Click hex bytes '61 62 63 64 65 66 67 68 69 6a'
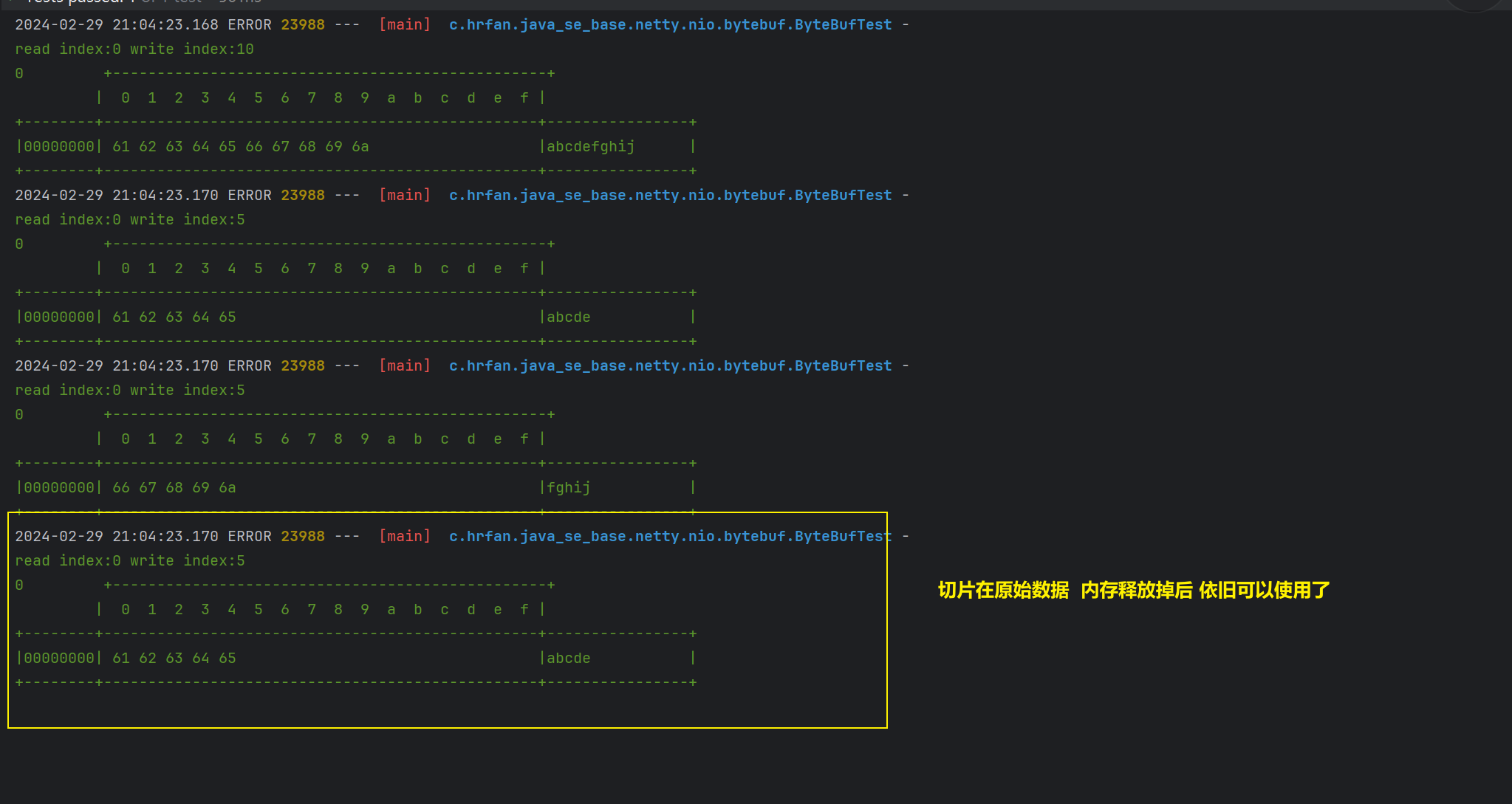Screen dimensions: 1512x804 coord(241,146)
